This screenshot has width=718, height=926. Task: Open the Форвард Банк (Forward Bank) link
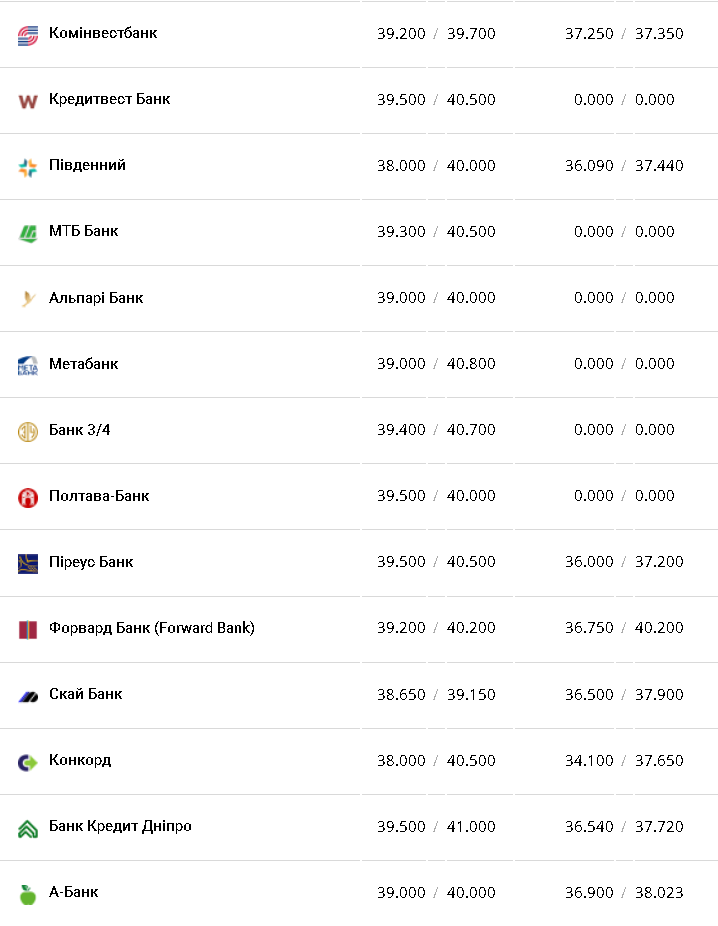(152, 628)
